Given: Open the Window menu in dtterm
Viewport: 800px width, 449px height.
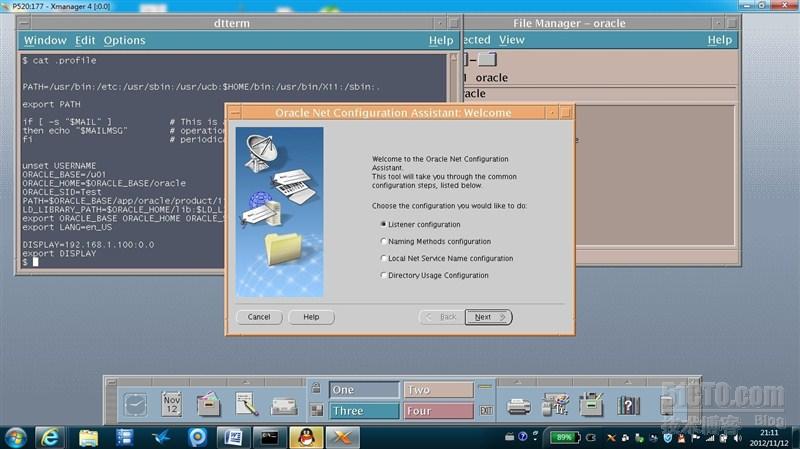Looking at the screenshot, I should pos(45,40).
